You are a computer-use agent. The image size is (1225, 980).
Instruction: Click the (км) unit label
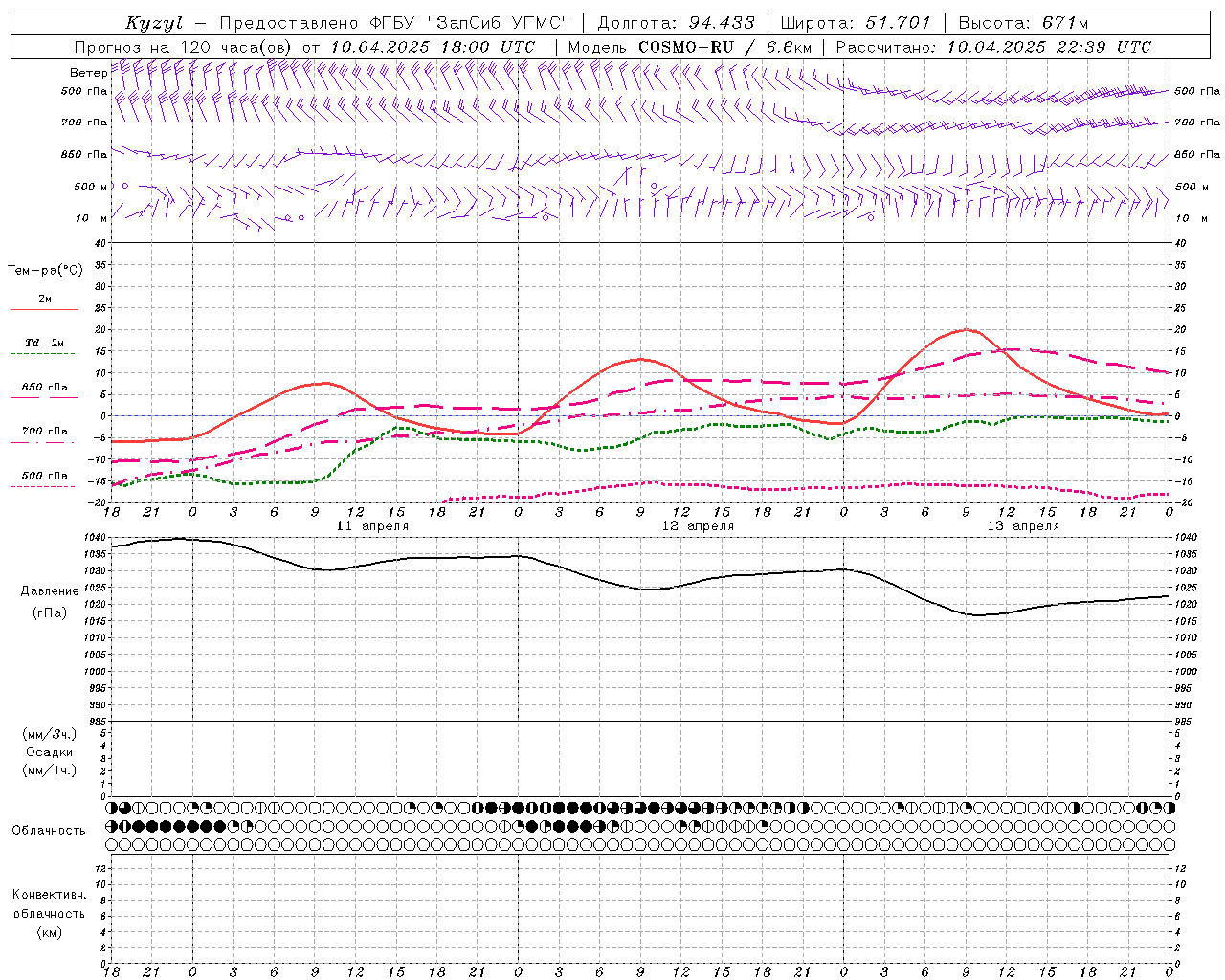(x=50, y=932)
